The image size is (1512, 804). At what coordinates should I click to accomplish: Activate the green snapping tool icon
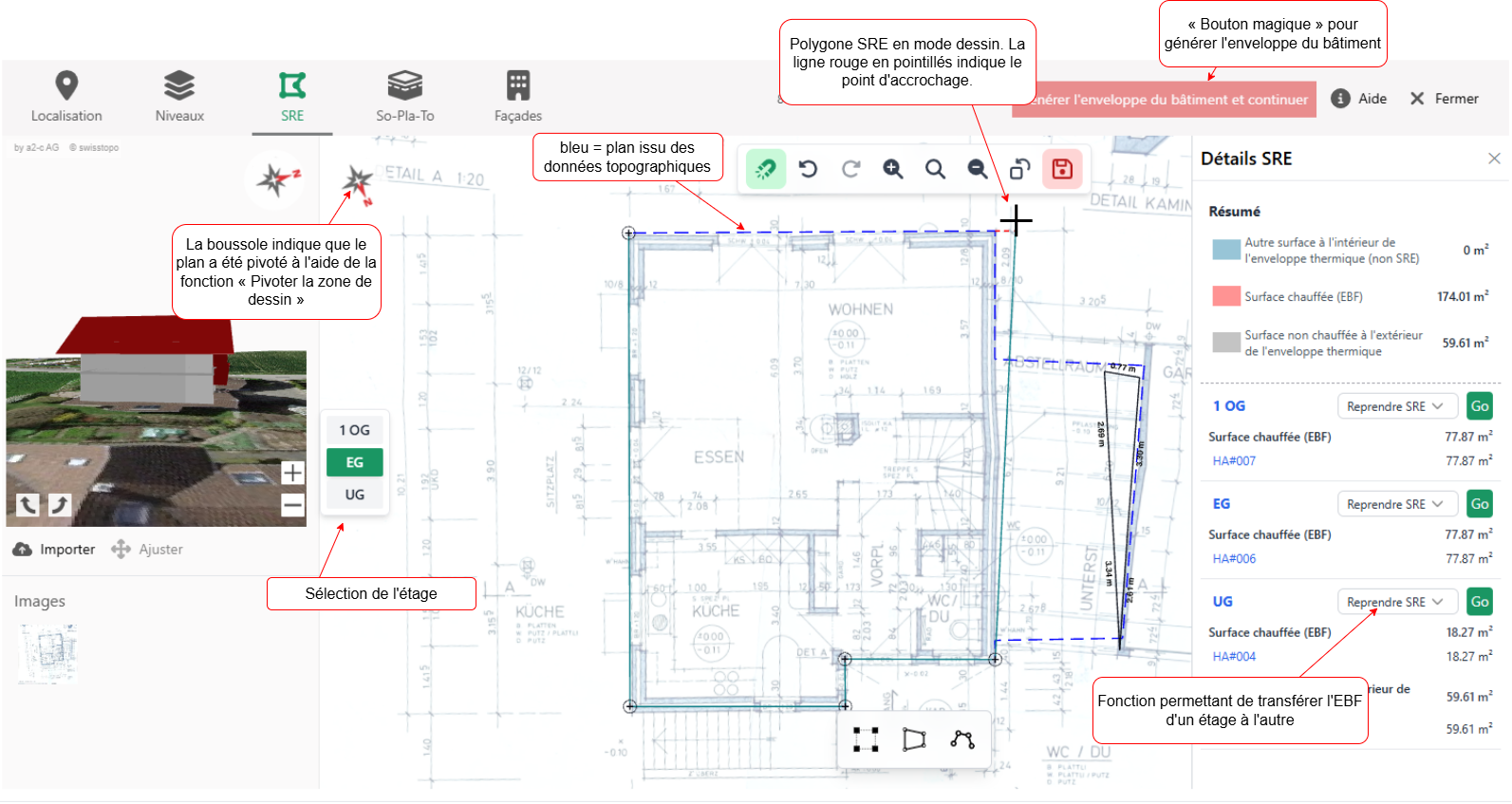765,169
